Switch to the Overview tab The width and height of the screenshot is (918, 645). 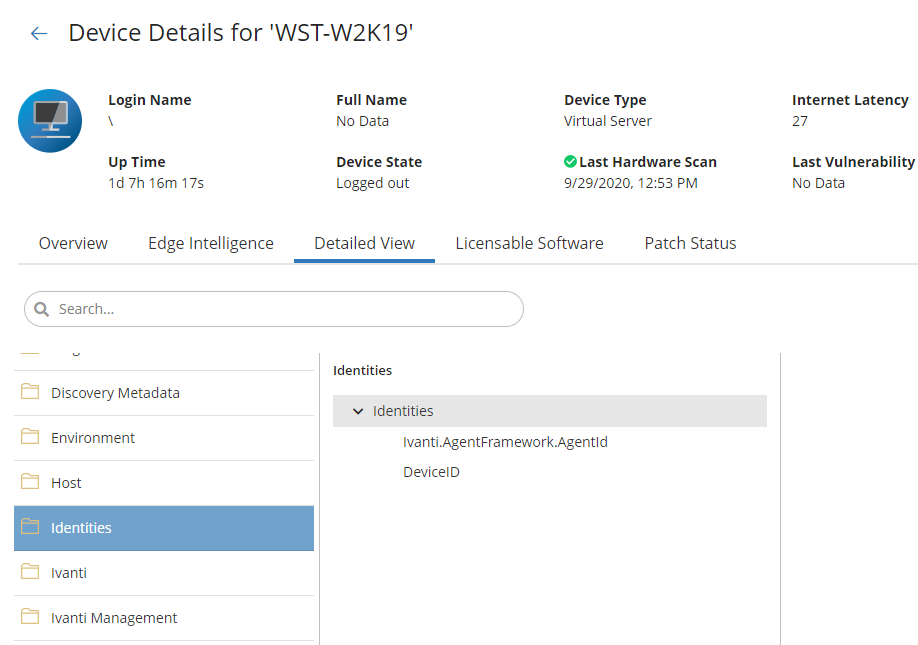pyautogui.click(x=73, y=243)
